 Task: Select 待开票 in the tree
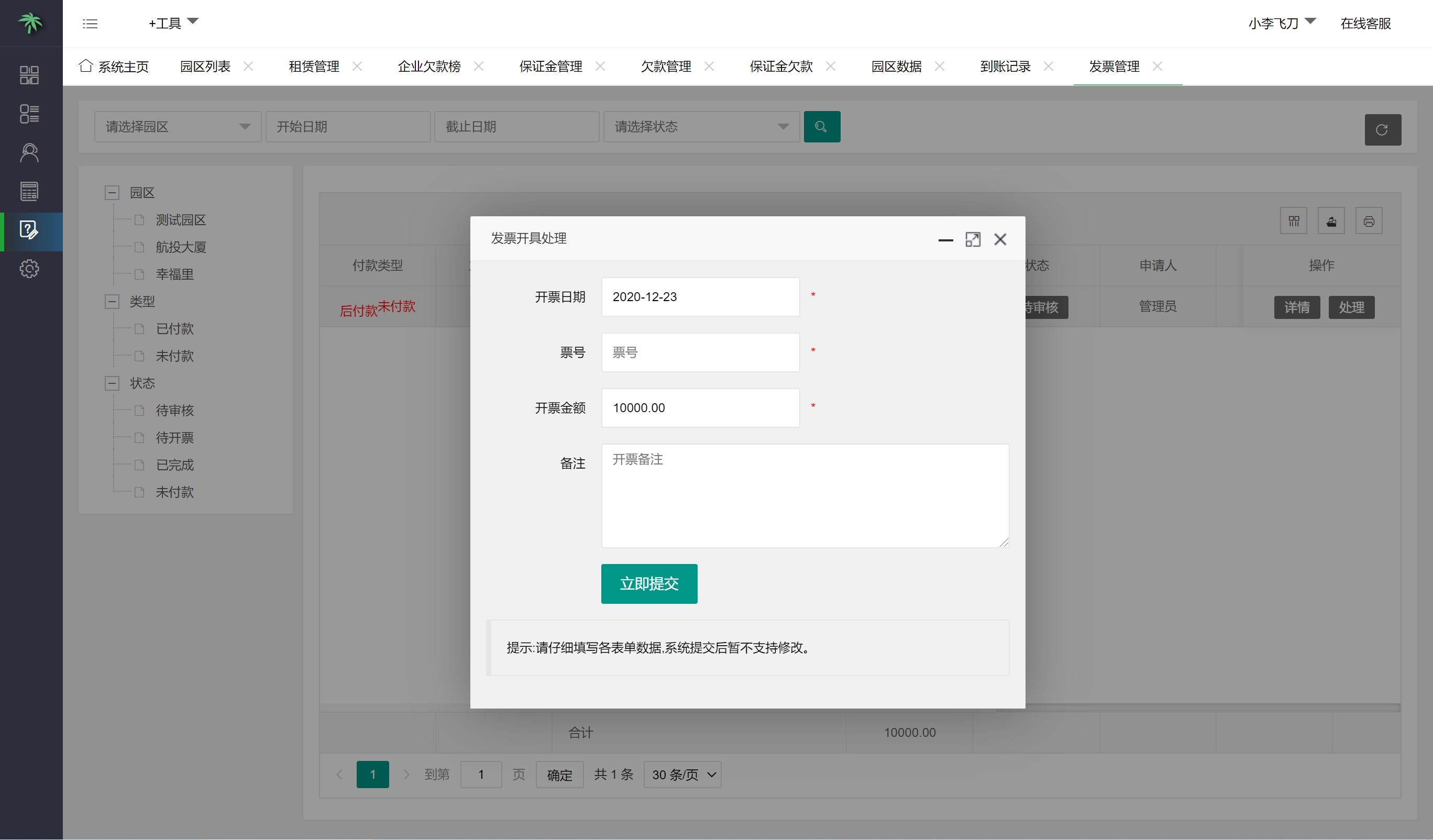pos(174,437)
